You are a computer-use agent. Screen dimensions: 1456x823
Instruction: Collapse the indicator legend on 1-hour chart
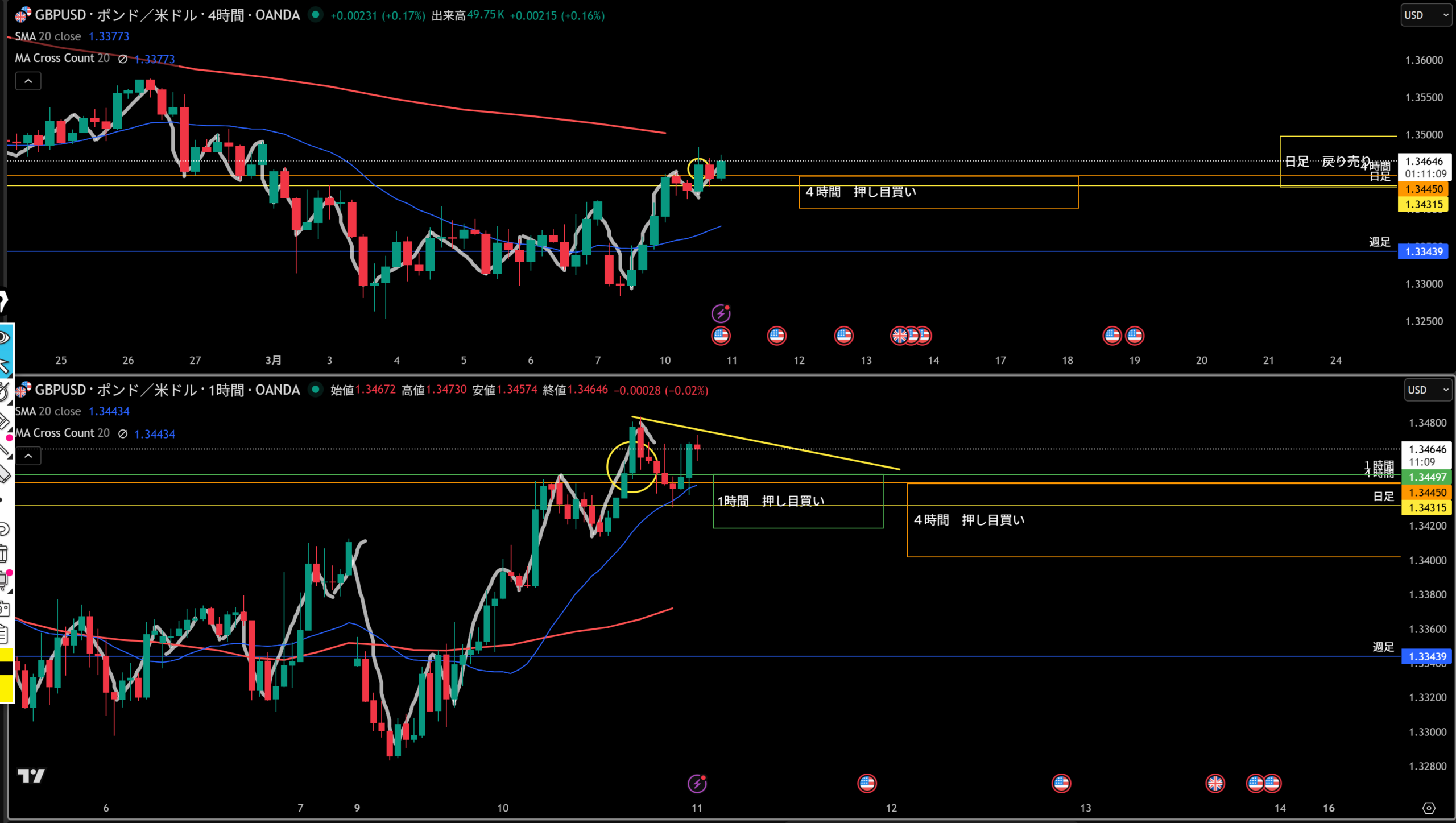[x=28, y=456]
